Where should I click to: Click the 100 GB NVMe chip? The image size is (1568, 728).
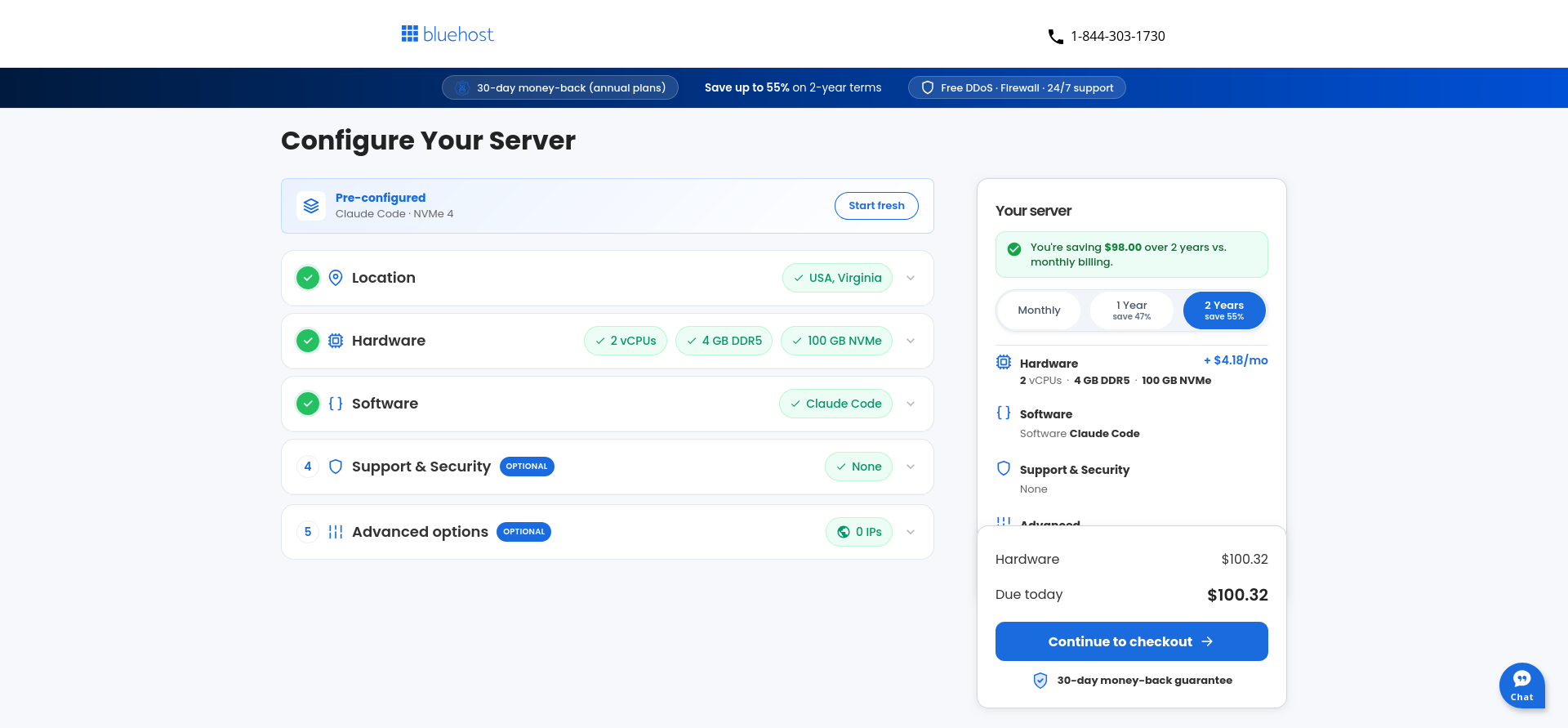[x=836, y=341]
